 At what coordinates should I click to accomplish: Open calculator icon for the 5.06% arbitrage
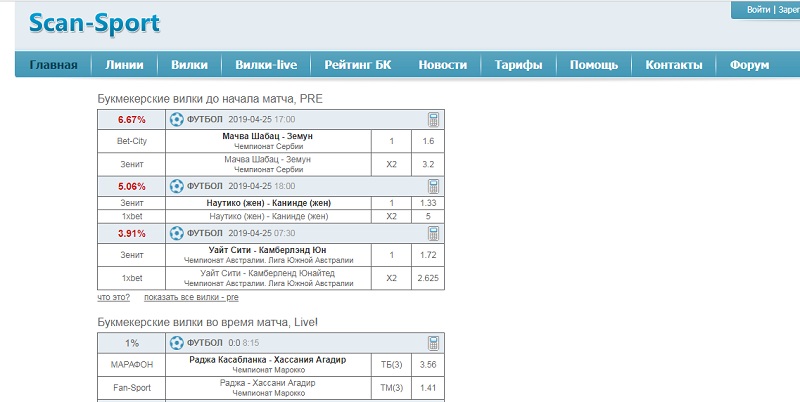pos(433,186)
